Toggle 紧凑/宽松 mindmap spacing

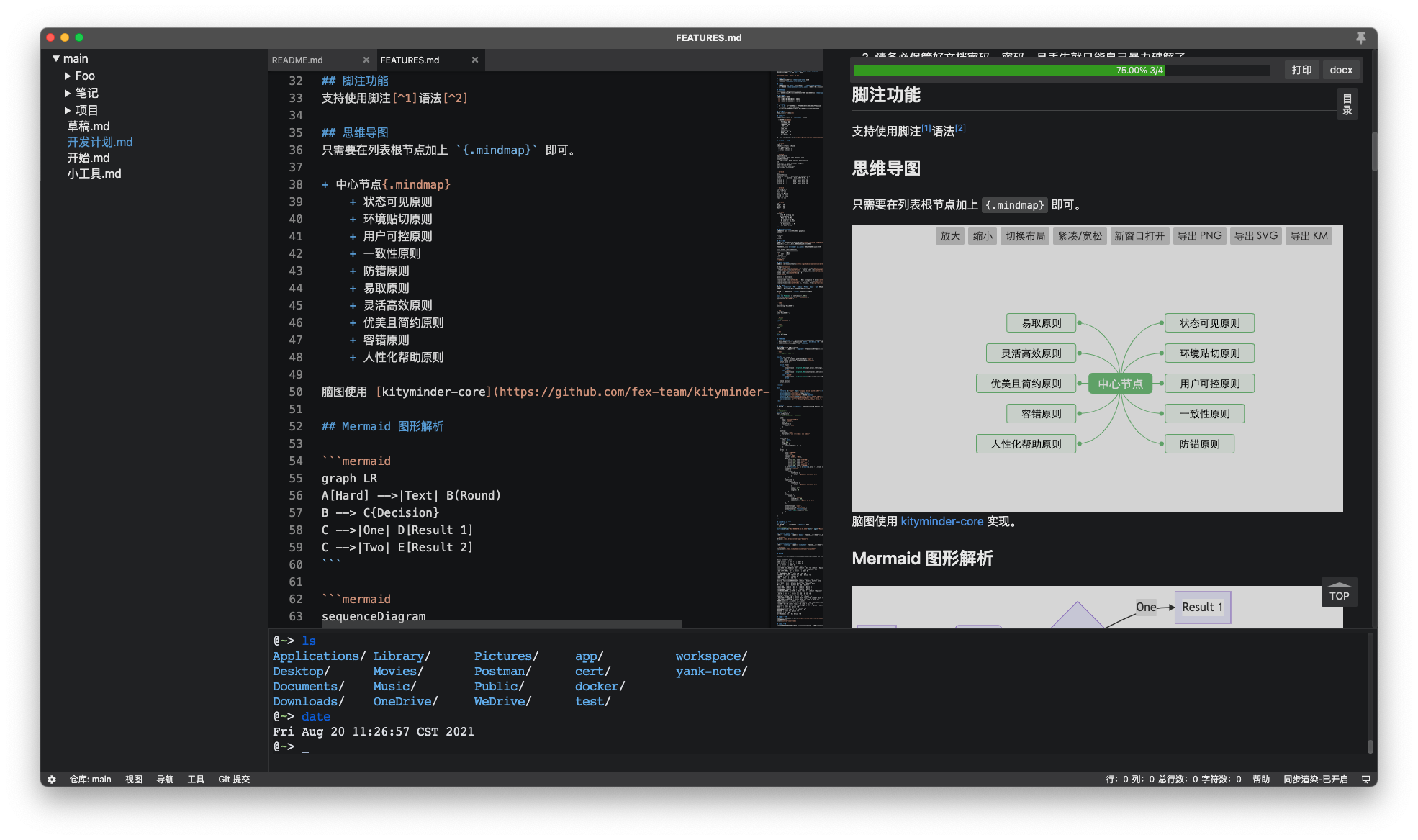pyautogui.click(x=1080, y=236)
